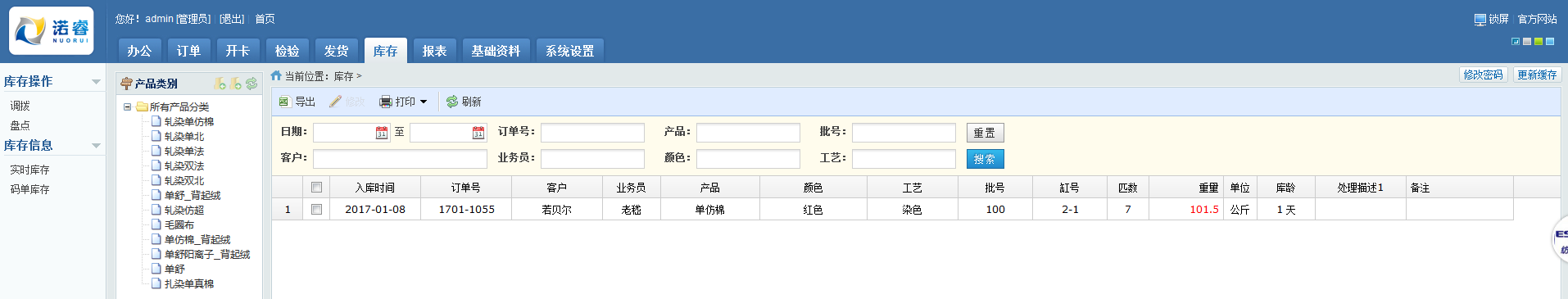The width and height of the screenshot is (1568, 299).
Task: Click the lock screen monitor icon (锁屏)
Action: click(x=1480, y=19)
